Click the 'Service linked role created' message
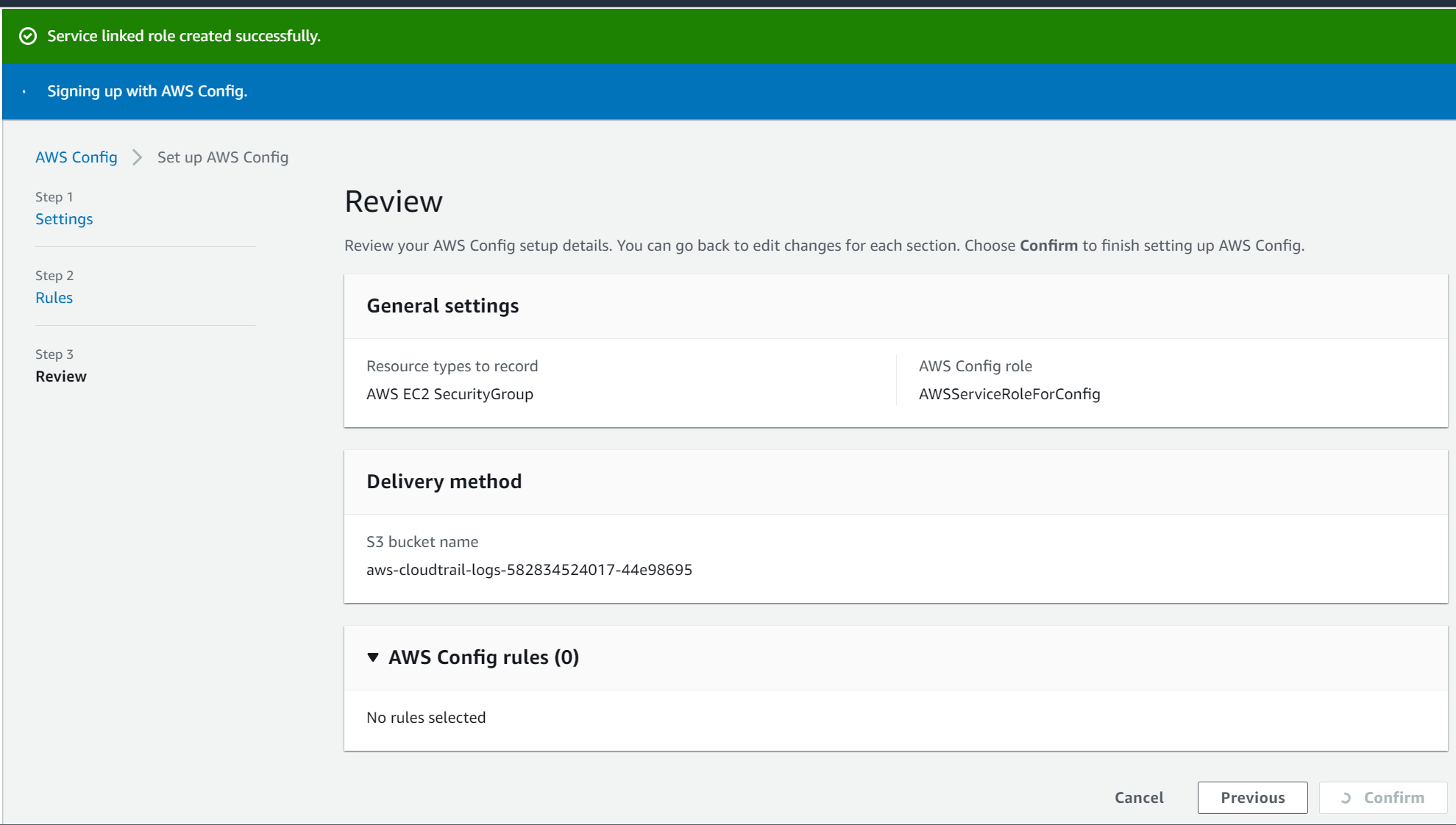The width and height of the screenshot is (1456, 825). coord(184,36)
